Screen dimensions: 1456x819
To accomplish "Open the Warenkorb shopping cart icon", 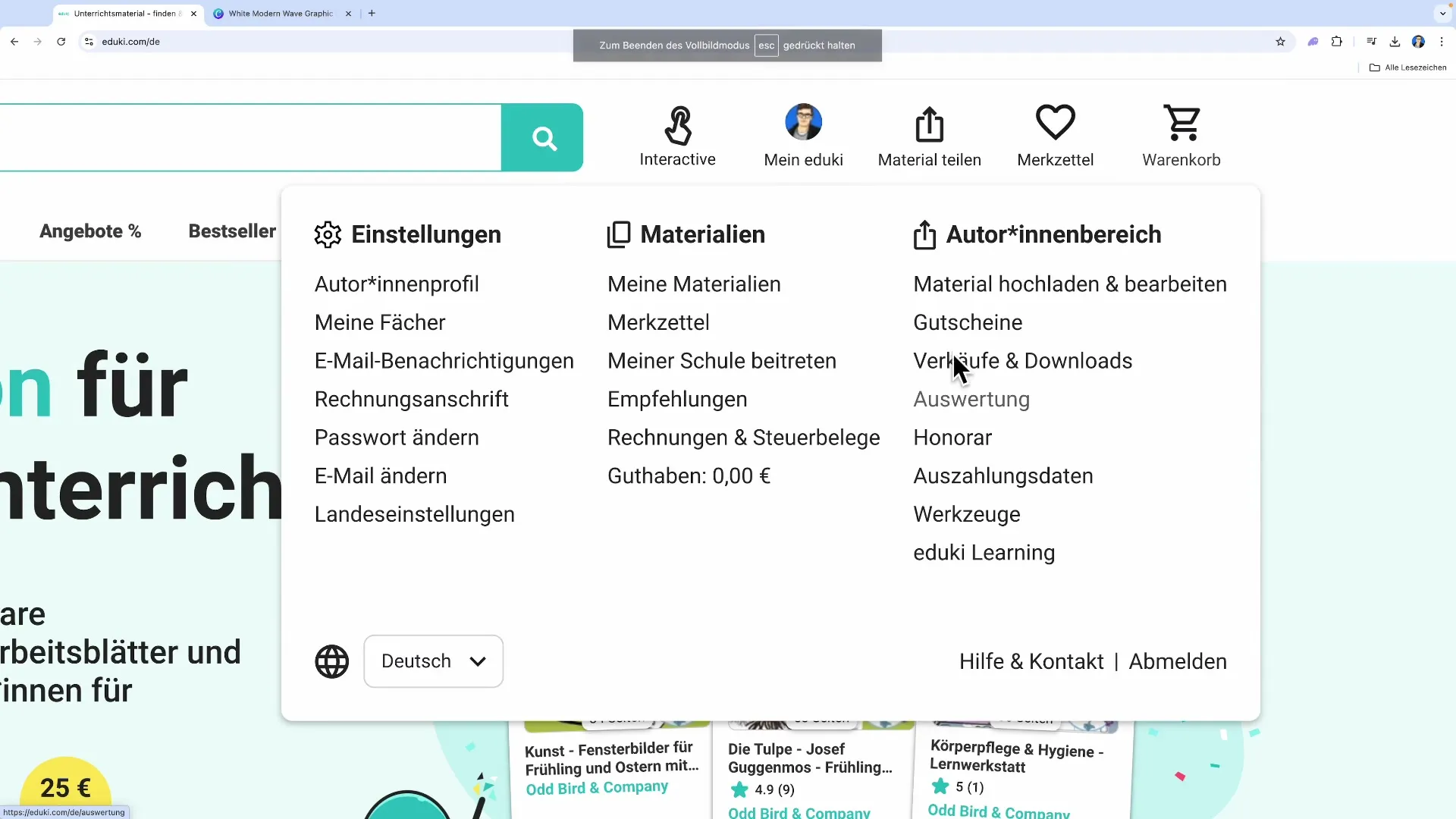I will pos(1181,123).
